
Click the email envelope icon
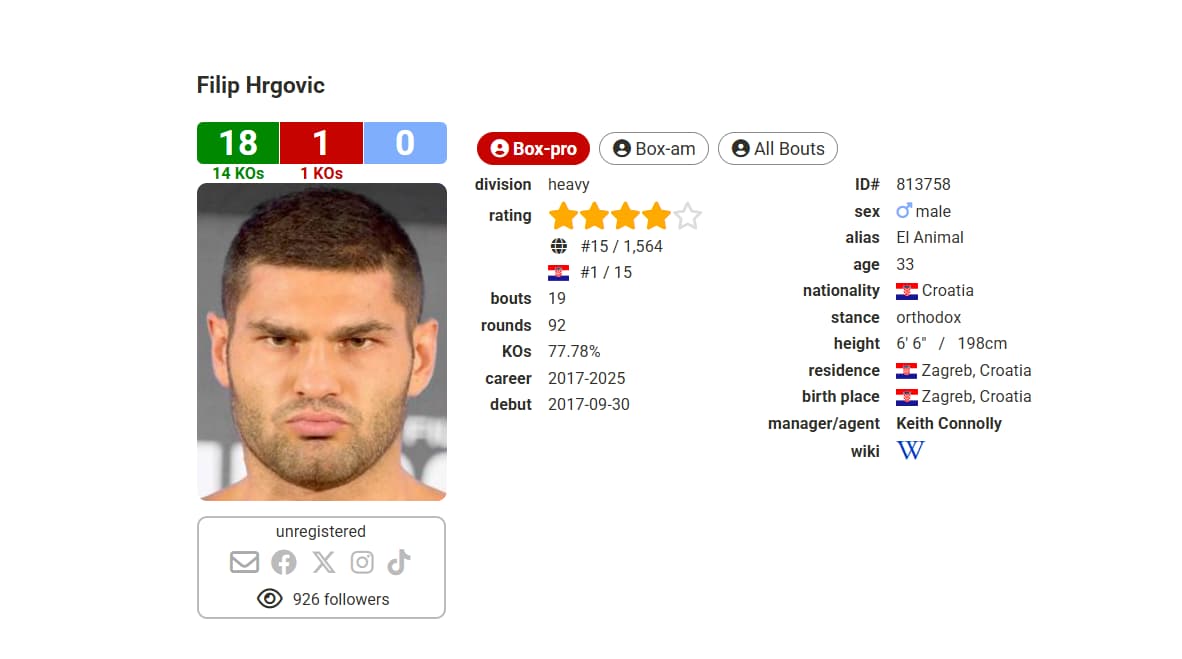(x=244, y=562)
